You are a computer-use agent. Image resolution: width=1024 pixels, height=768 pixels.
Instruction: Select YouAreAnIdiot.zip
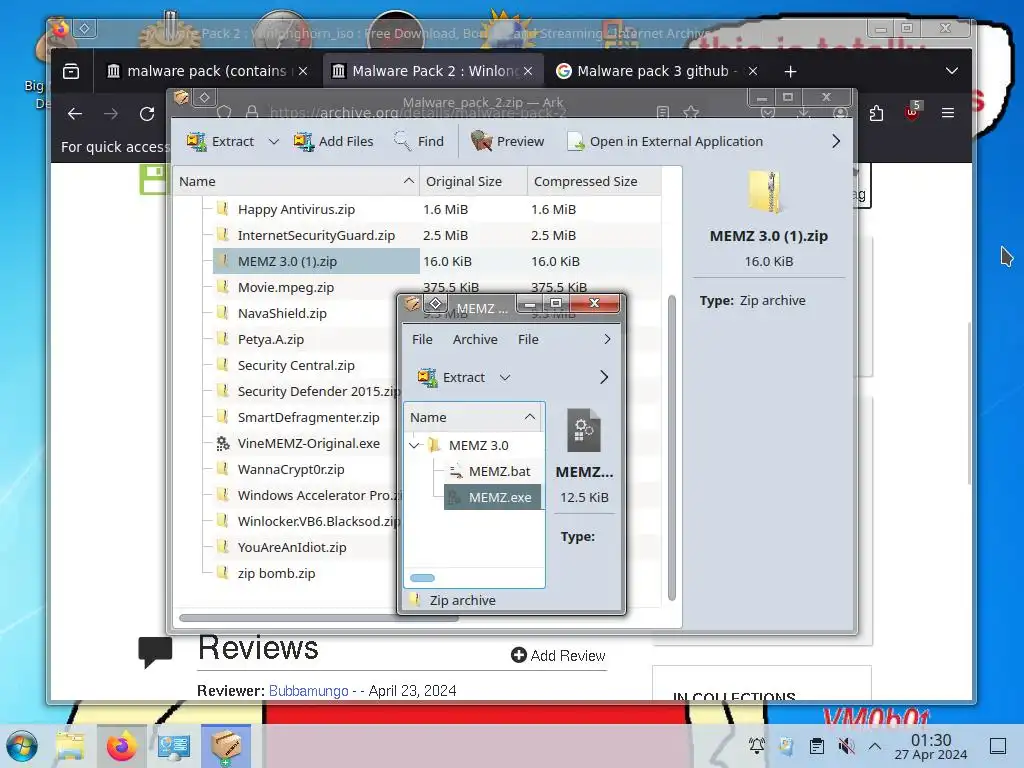click(291, 547)
